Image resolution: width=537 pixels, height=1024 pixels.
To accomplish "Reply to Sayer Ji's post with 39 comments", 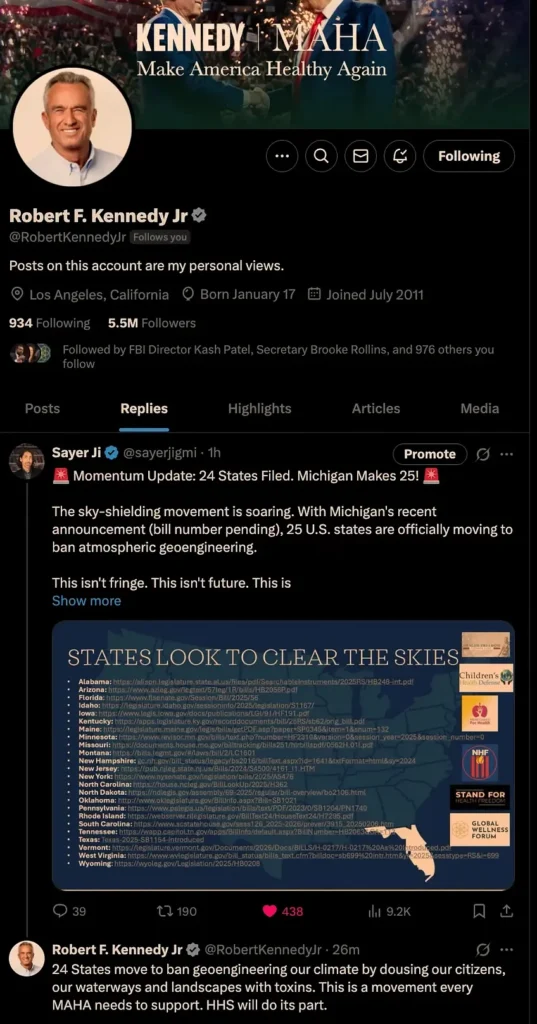I will (x=69, y=911).
